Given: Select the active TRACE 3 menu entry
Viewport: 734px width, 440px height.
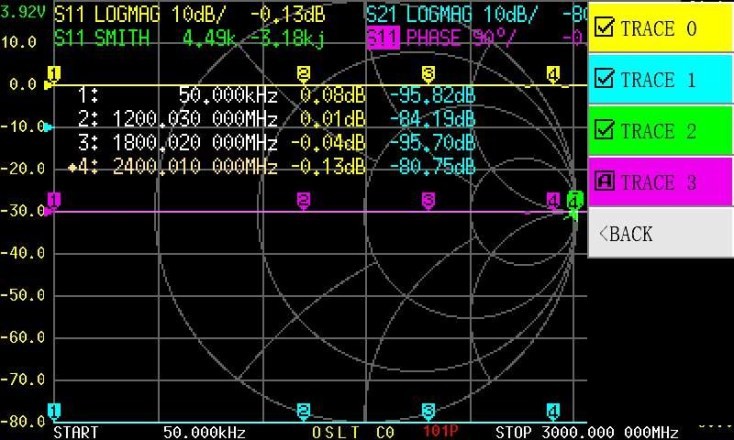Looking at the screenshot, I should 660,182.
